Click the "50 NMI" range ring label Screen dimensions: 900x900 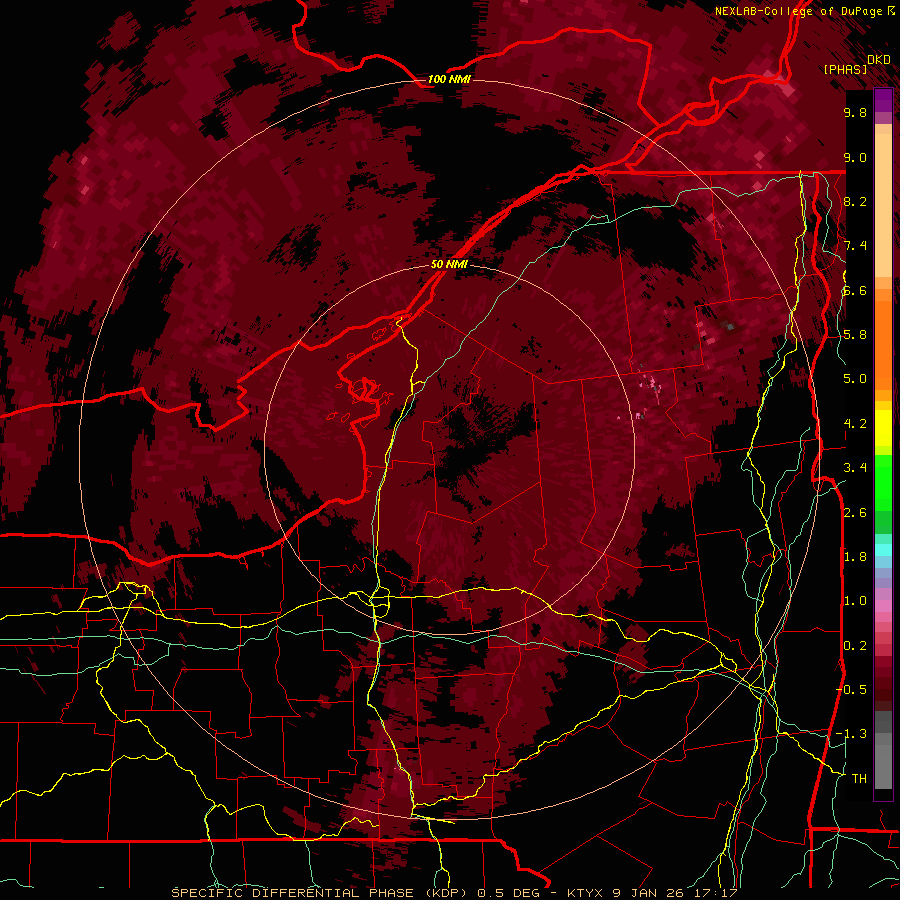click(449, 265)
